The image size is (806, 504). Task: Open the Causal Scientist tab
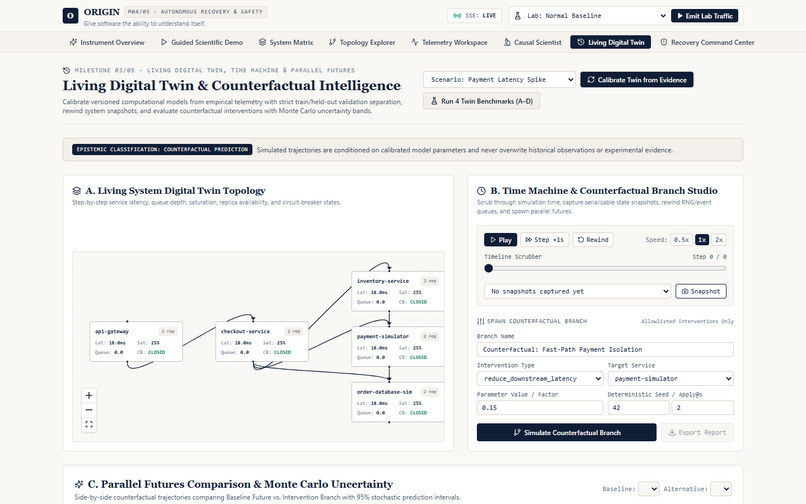533,42
